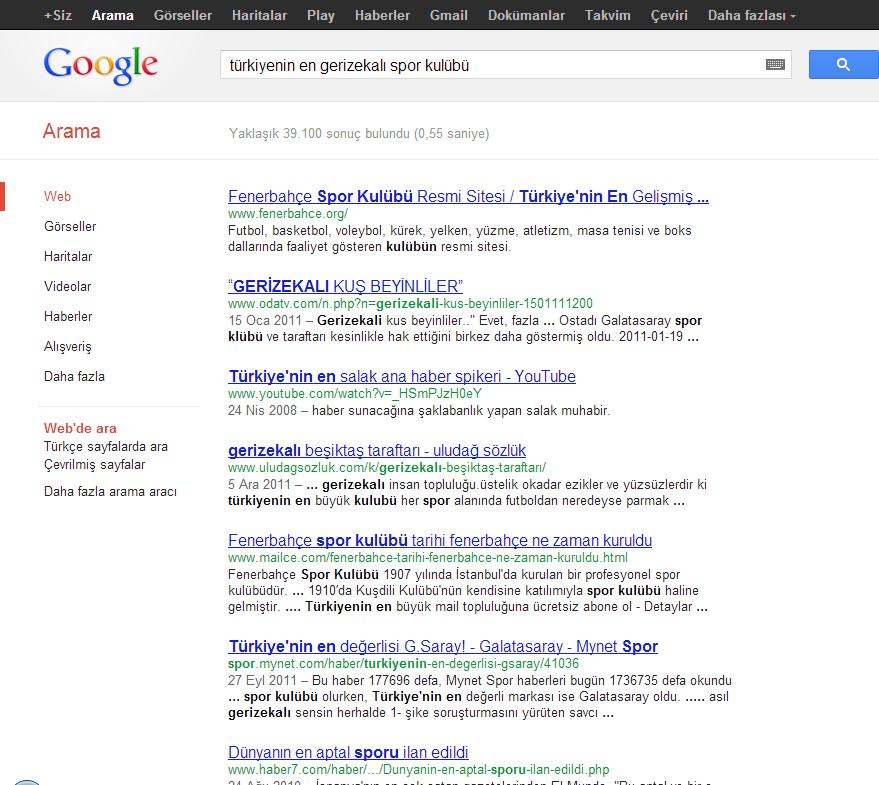Select Videolar in the left sidebar
The image size is (879, 785).
click(x=67, y=287)
